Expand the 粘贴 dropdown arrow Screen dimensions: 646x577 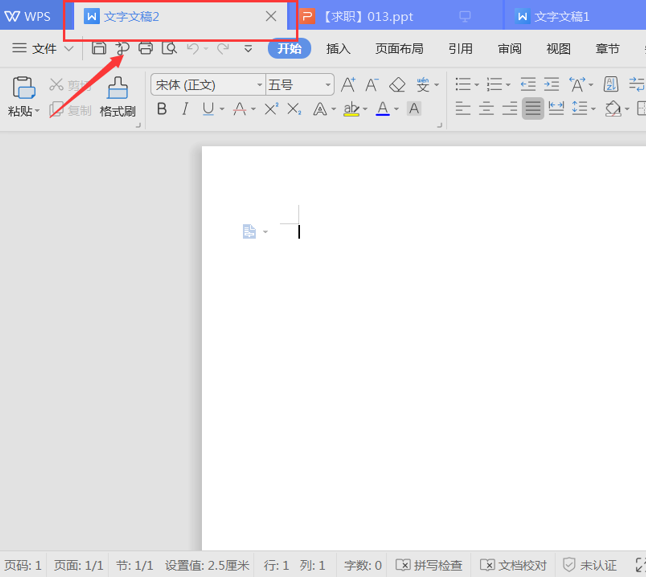pyautogui.click(x=37, y=111)
